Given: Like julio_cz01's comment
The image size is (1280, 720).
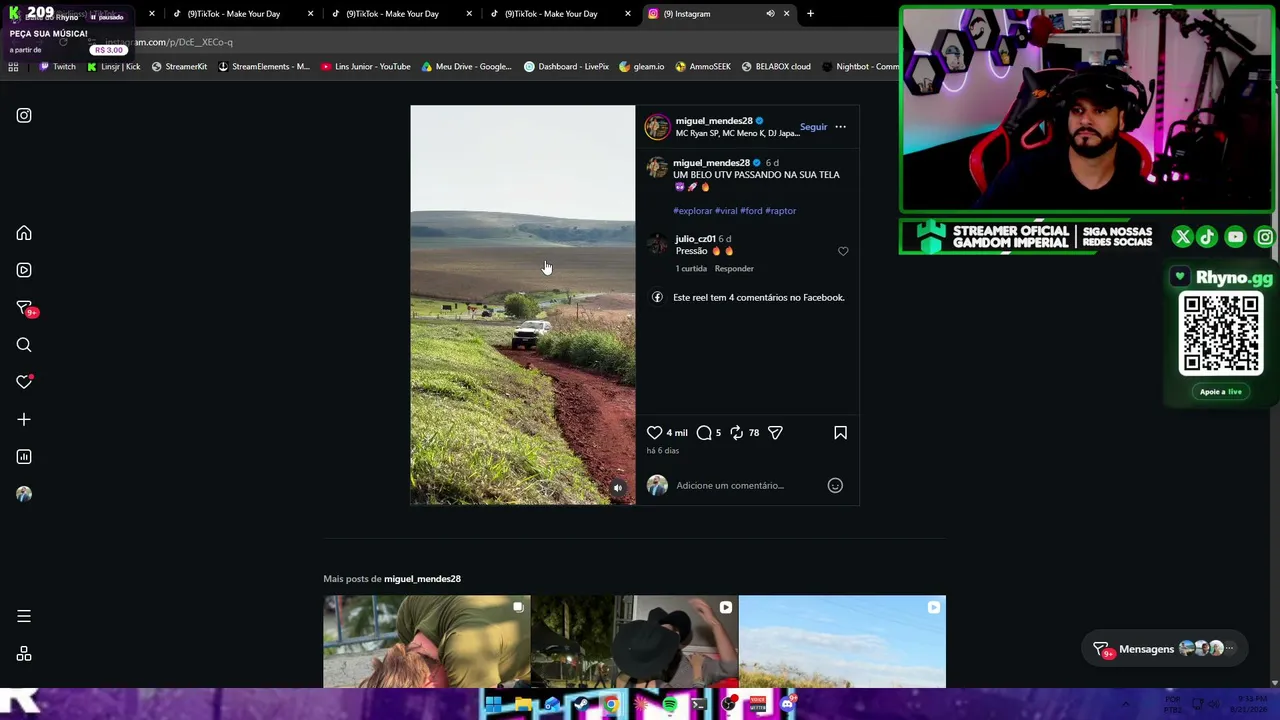Looking at the screenshot, I should pyautogui.click(x=843, y=251).
